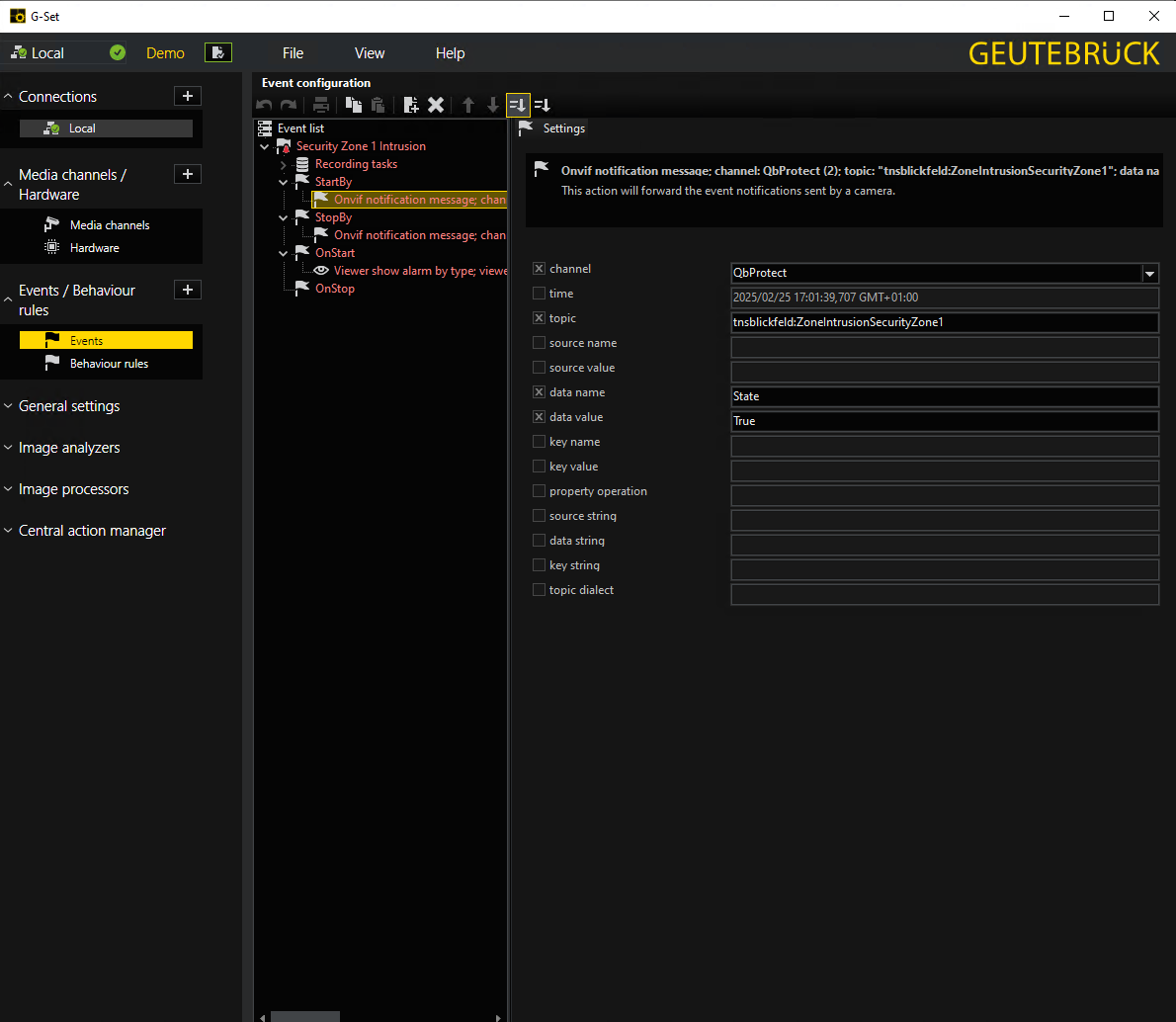Enable the time checkbox
The image size is (1176, 1022).
point(539,294)
